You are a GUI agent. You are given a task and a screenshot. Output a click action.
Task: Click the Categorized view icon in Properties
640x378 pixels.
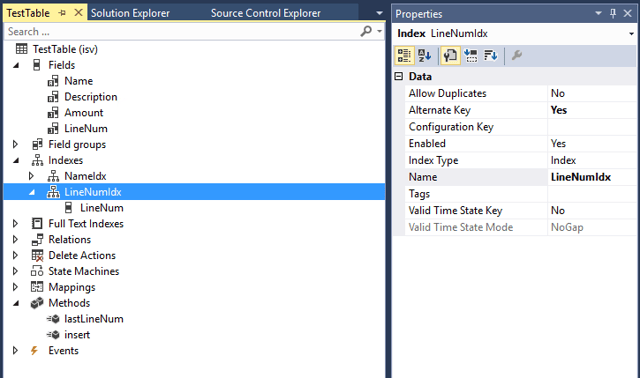point(404,56)
